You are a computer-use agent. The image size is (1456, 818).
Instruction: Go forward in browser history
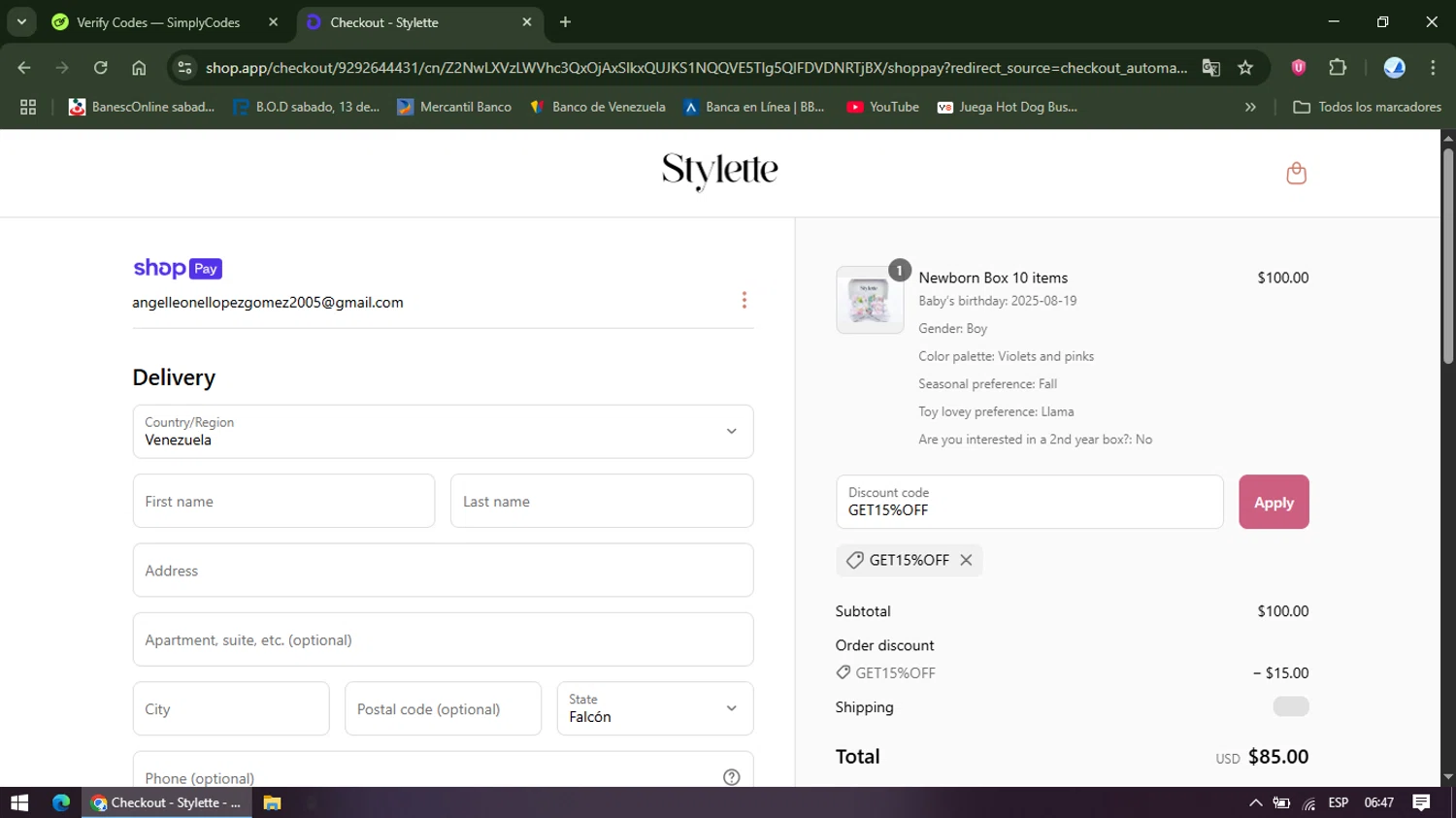click(62, 68)
